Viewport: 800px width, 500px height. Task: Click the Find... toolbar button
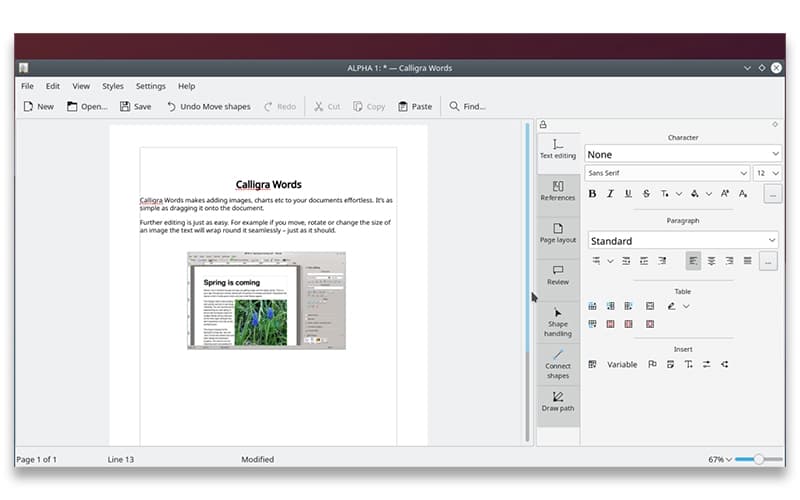467,107
